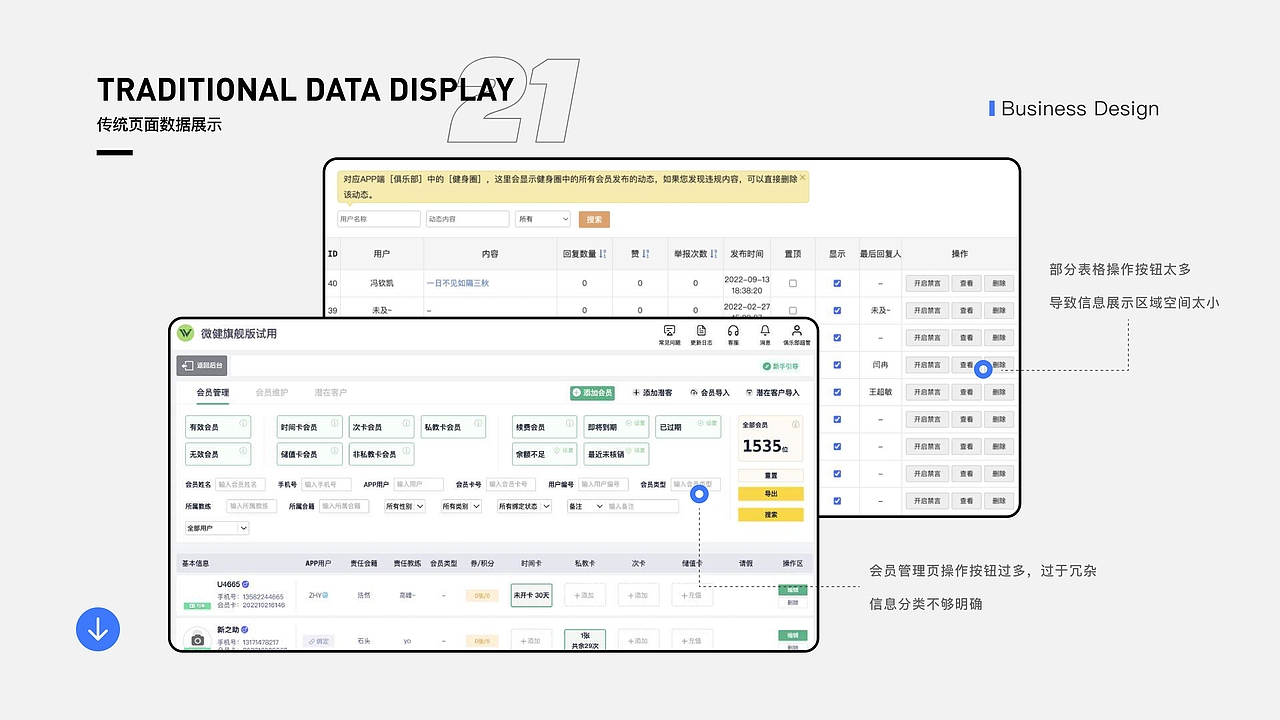The image size is (1280, 720).
Task: Click the 新手引导 button
Action: point(780,367)
